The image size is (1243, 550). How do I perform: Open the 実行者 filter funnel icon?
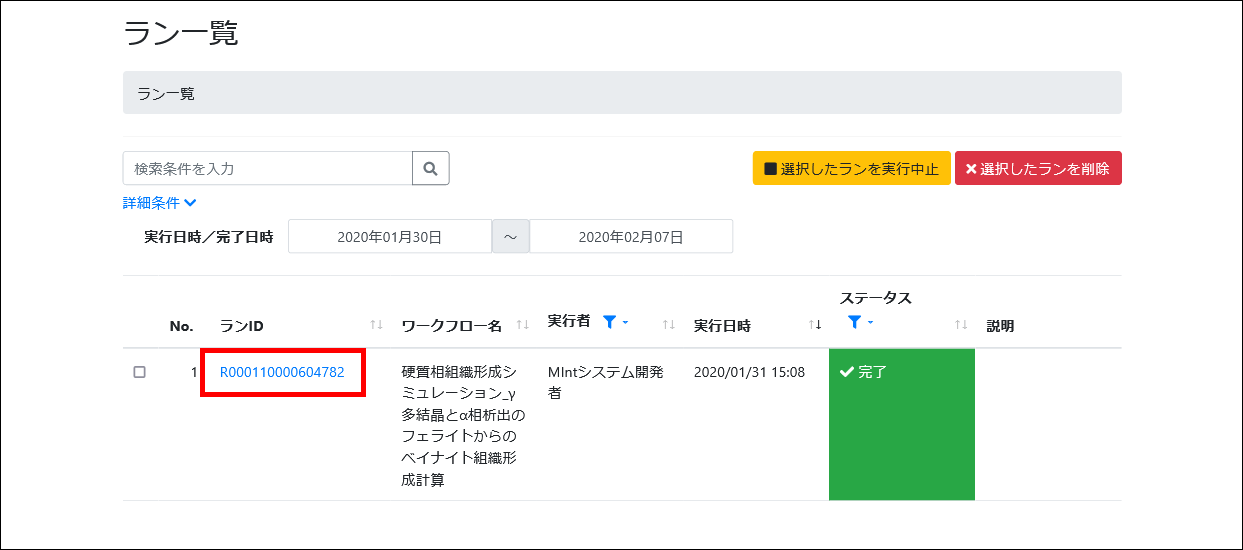(610, 322)
